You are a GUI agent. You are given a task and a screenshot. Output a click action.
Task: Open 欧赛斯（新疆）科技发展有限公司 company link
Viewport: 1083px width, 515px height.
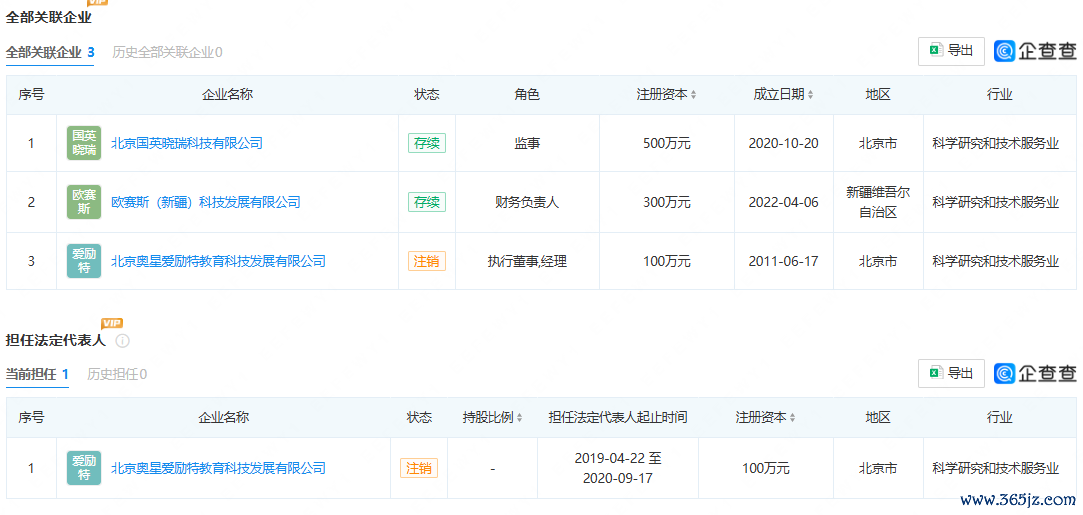tap(206, 202)
